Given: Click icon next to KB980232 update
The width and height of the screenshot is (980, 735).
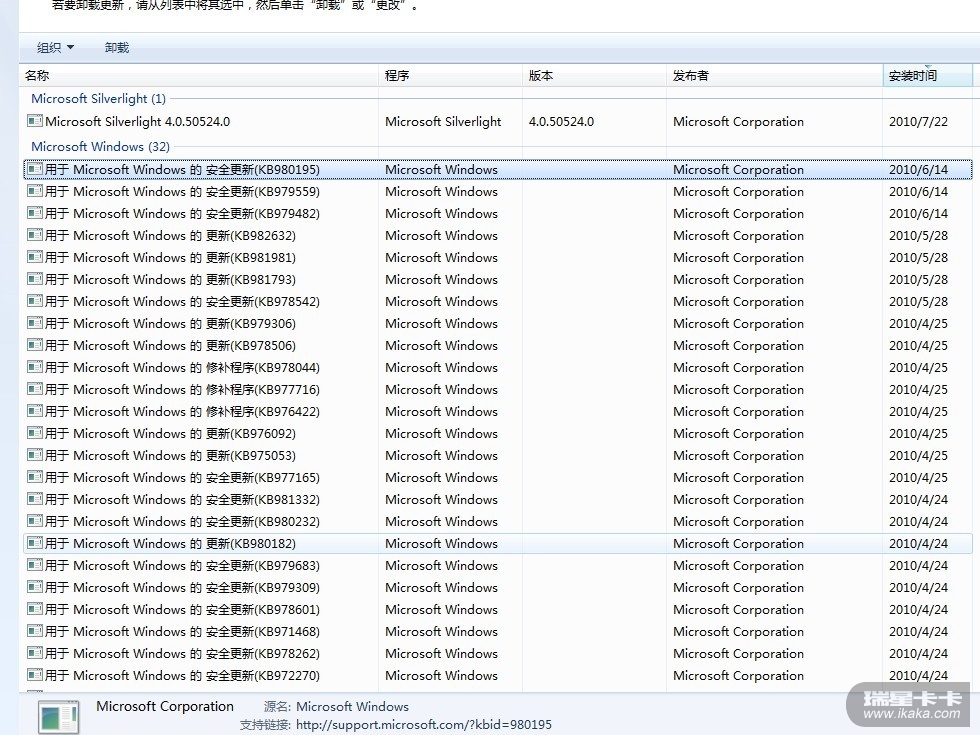Looking at the screenshot, I should (x=35, y=521).
